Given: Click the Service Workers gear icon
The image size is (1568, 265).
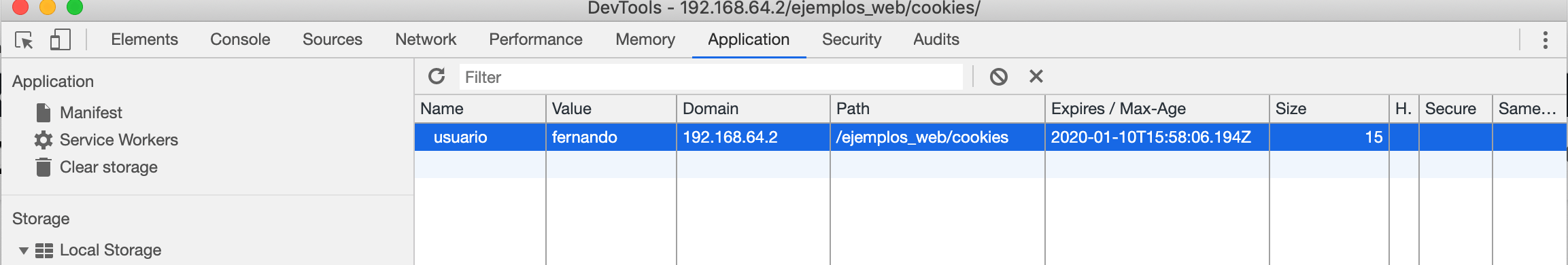Looking at the screenshot, I should (44, 140).
